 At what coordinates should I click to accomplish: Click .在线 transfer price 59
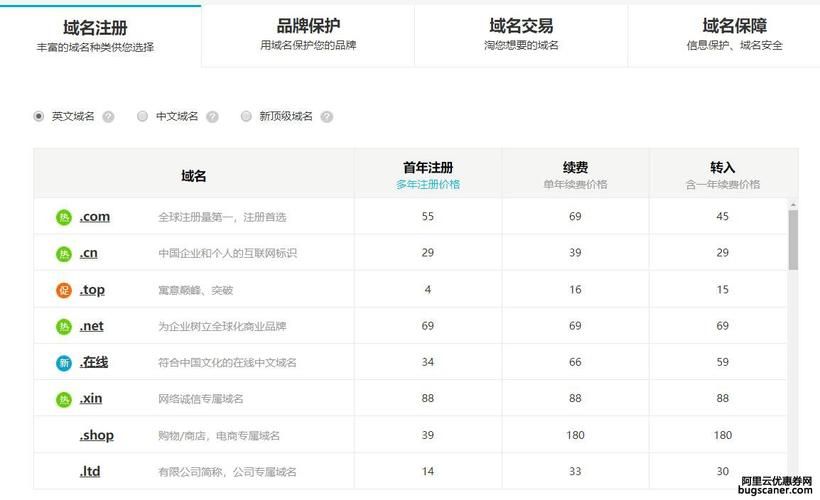point(723,362)
